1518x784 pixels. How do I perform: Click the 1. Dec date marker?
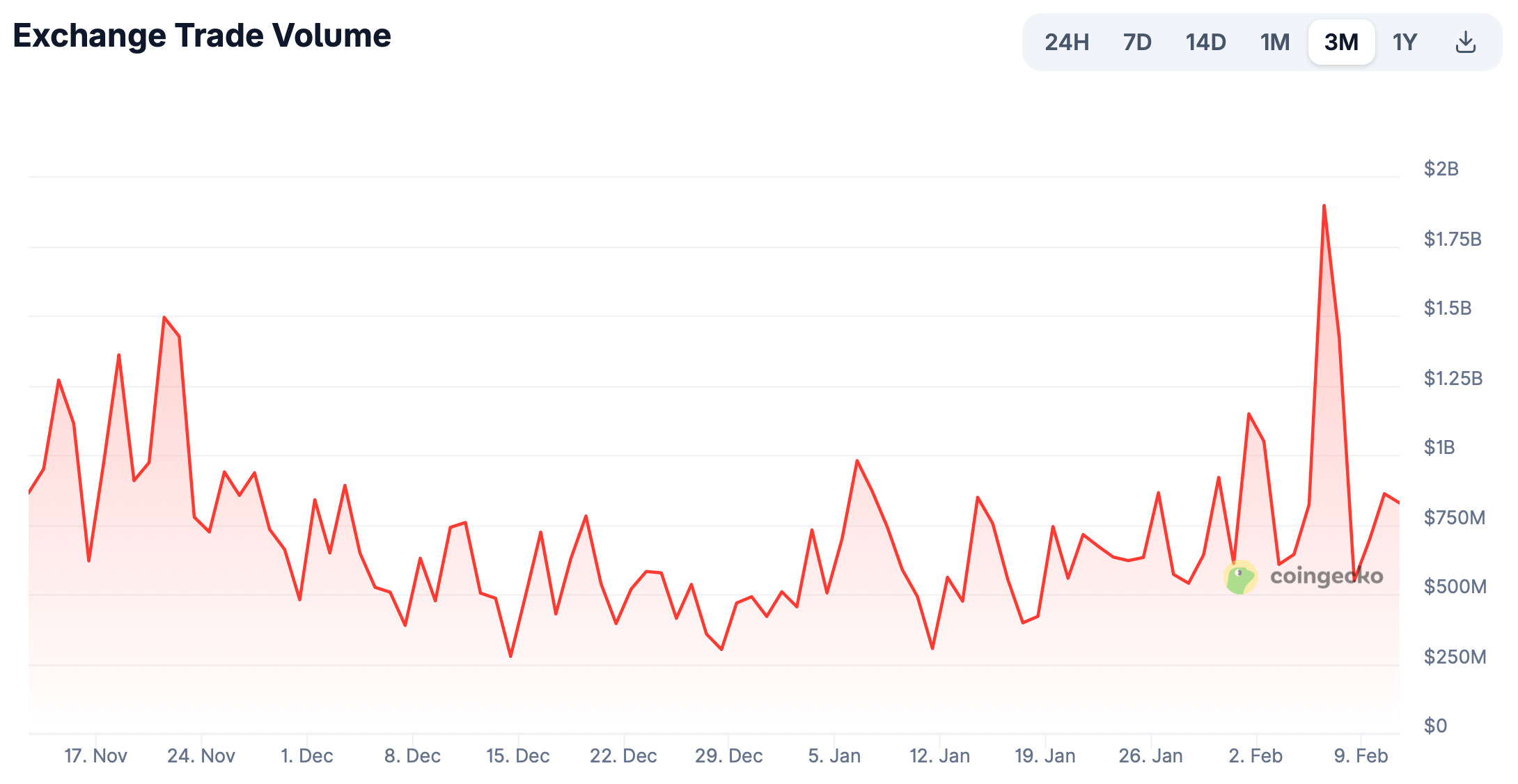[306, 756]
